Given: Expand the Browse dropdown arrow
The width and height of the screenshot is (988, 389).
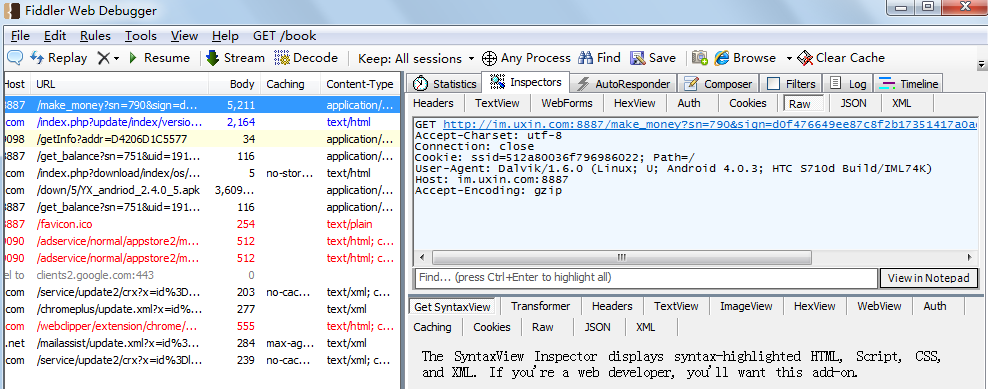Looking at the screenshot, I should (x=789, y=59).
